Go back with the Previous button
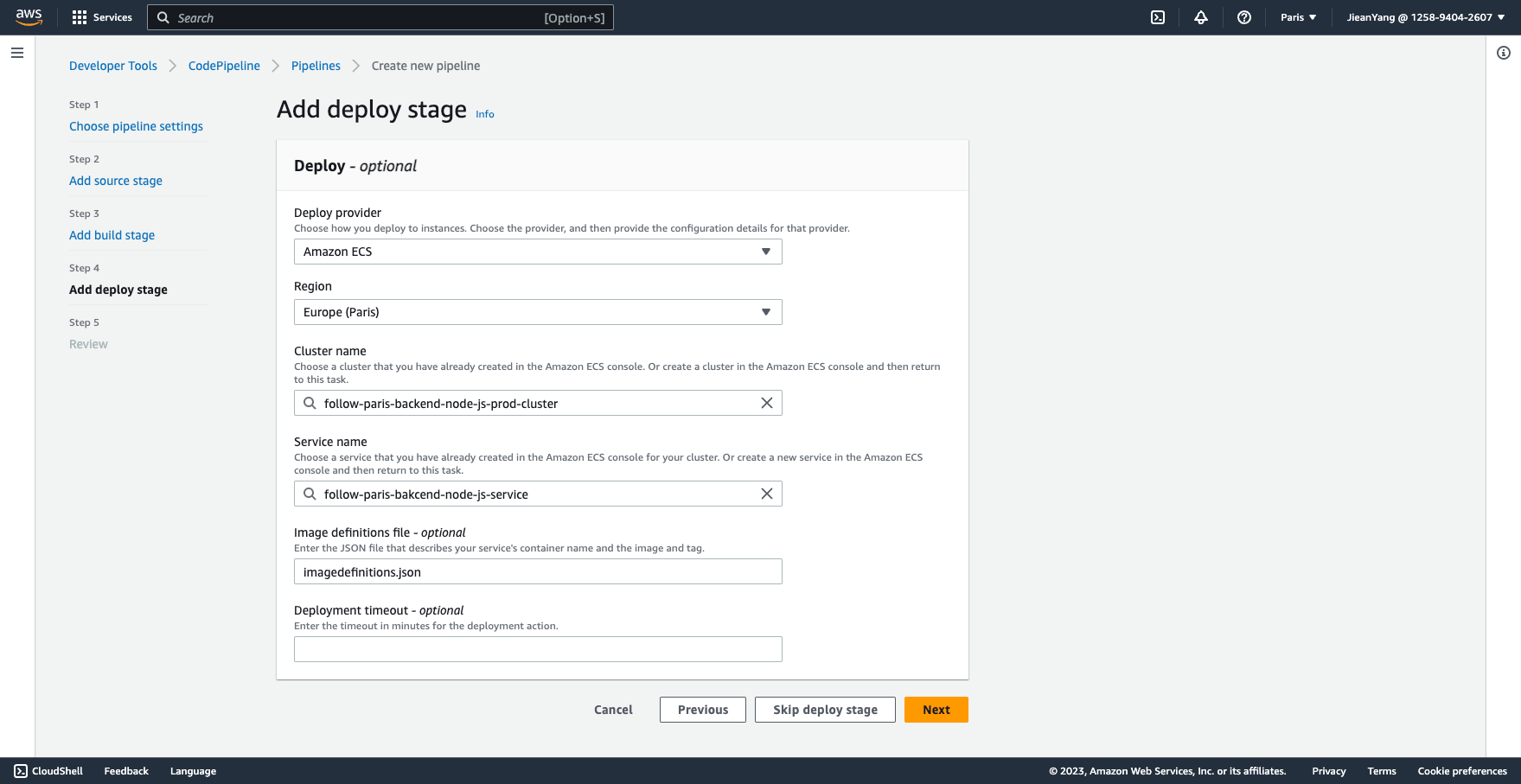1521x784 pixels. [x=703, y=710]
